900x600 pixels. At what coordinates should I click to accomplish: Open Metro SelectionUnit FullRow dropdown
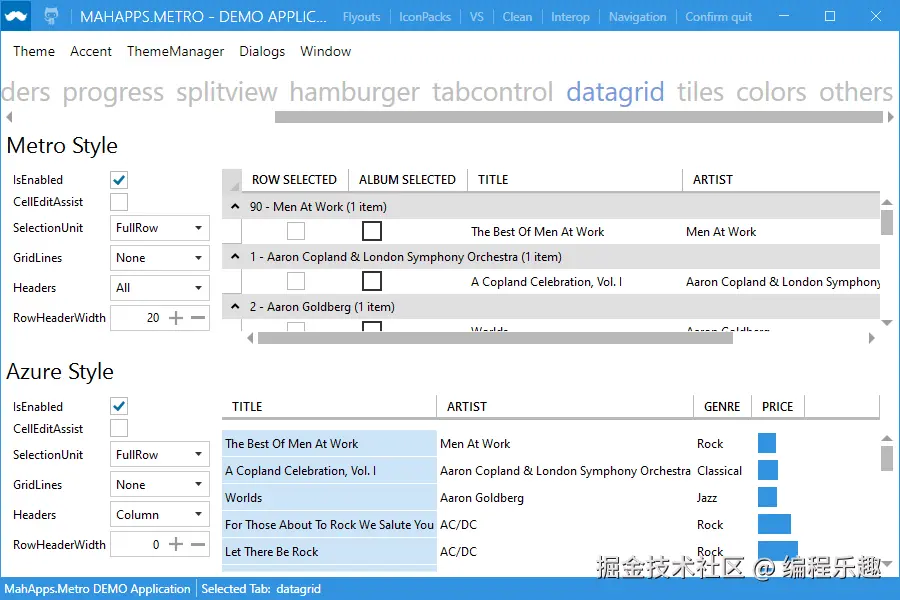click(x=160, y=228)
